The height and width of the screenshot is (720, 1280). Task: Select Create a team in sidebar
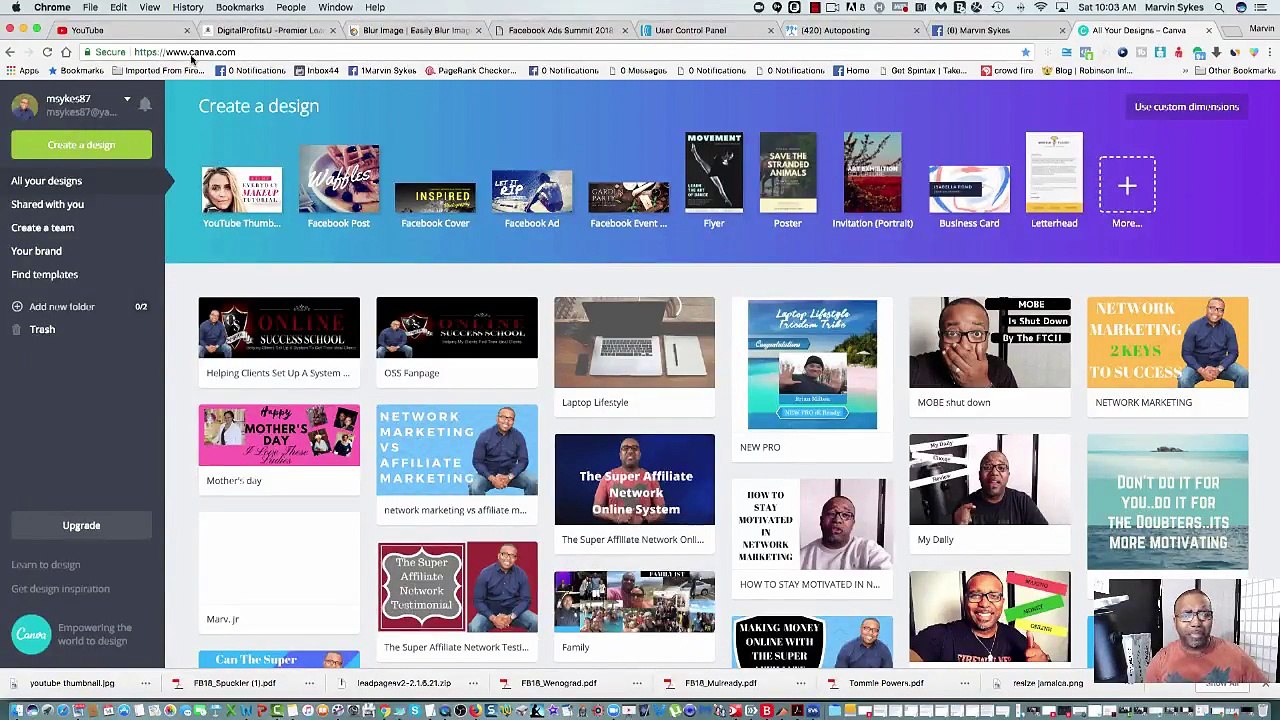42,228
